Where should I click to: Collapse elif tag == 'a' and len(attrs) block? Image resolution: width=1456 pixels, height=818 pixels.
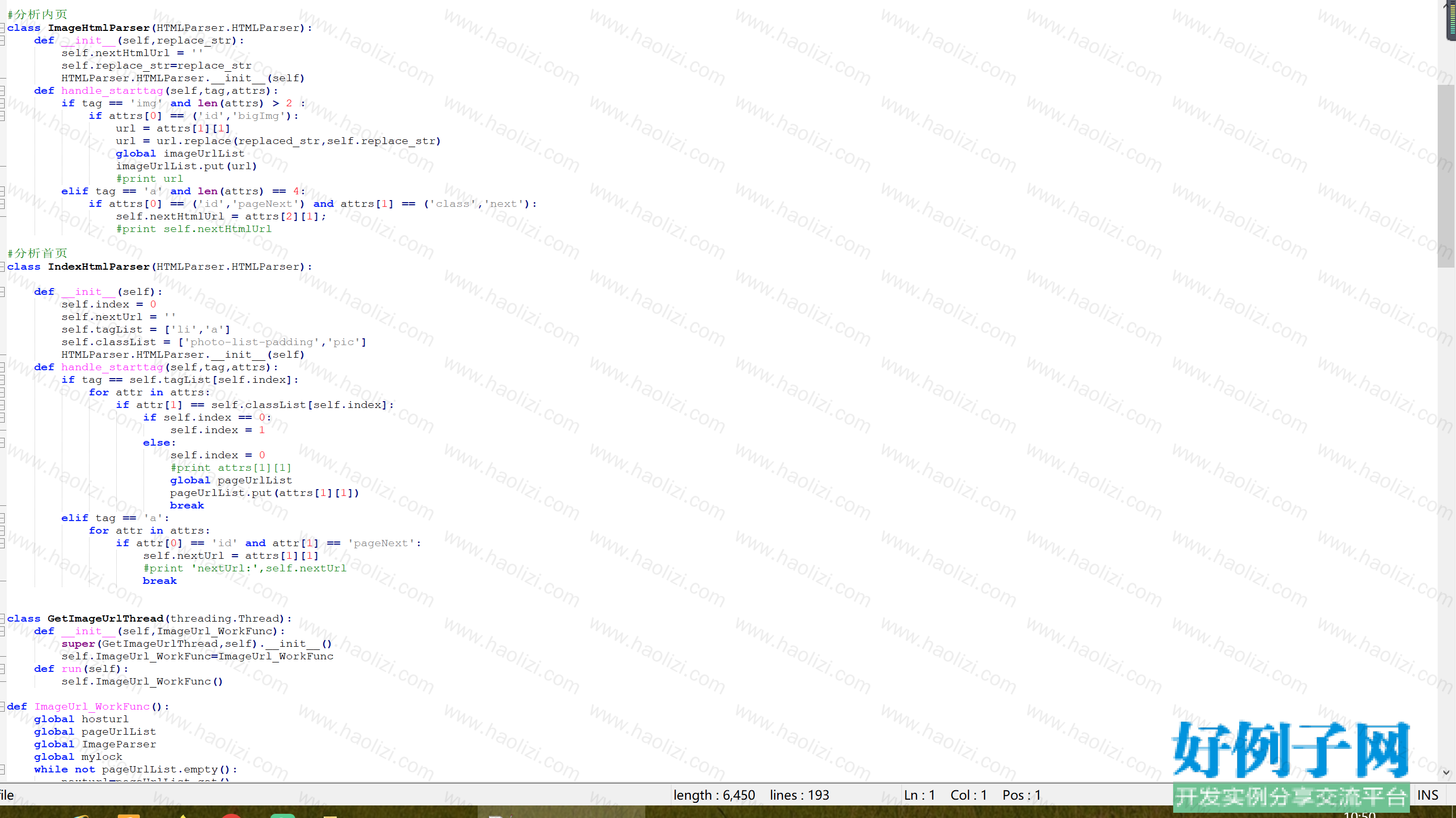(x=2, y=191)
